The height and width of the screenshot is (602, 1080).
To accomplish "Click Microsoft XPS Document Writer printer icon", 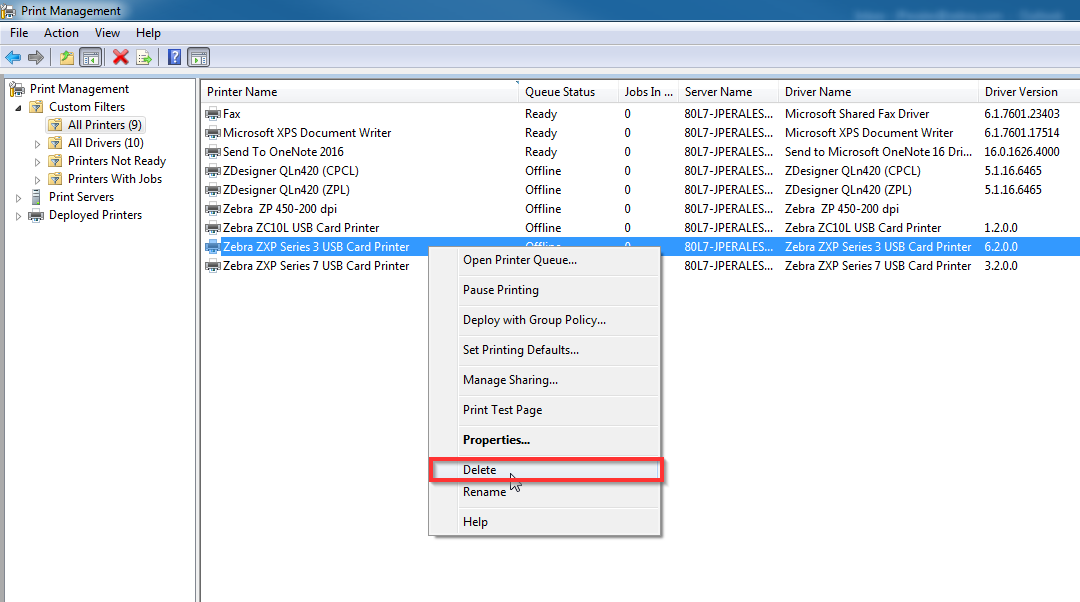I will pyautogui.click(x=213, y=133).
